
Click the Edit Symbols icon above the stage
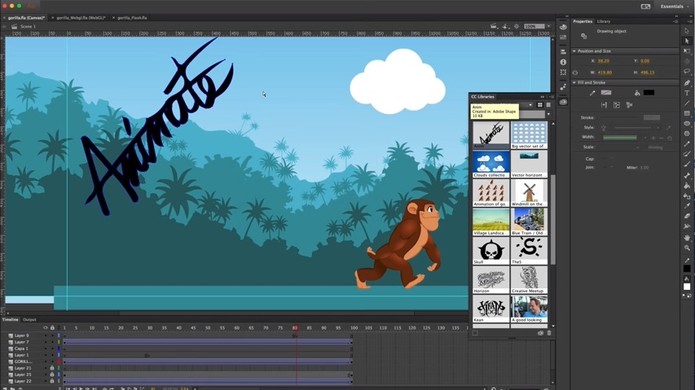[505, 27]
